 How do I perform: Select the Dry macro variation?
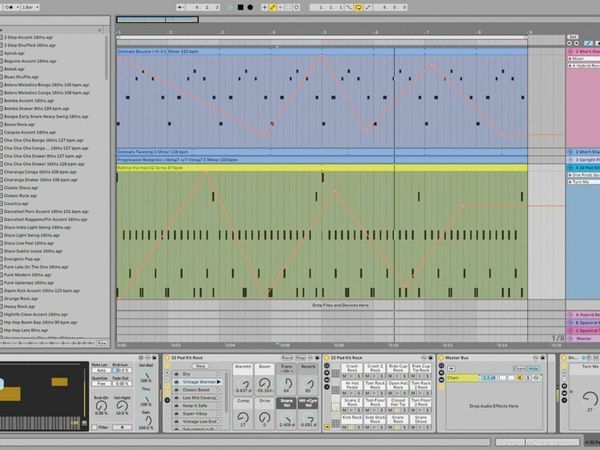pyautogui.click(x=197, y=374)
